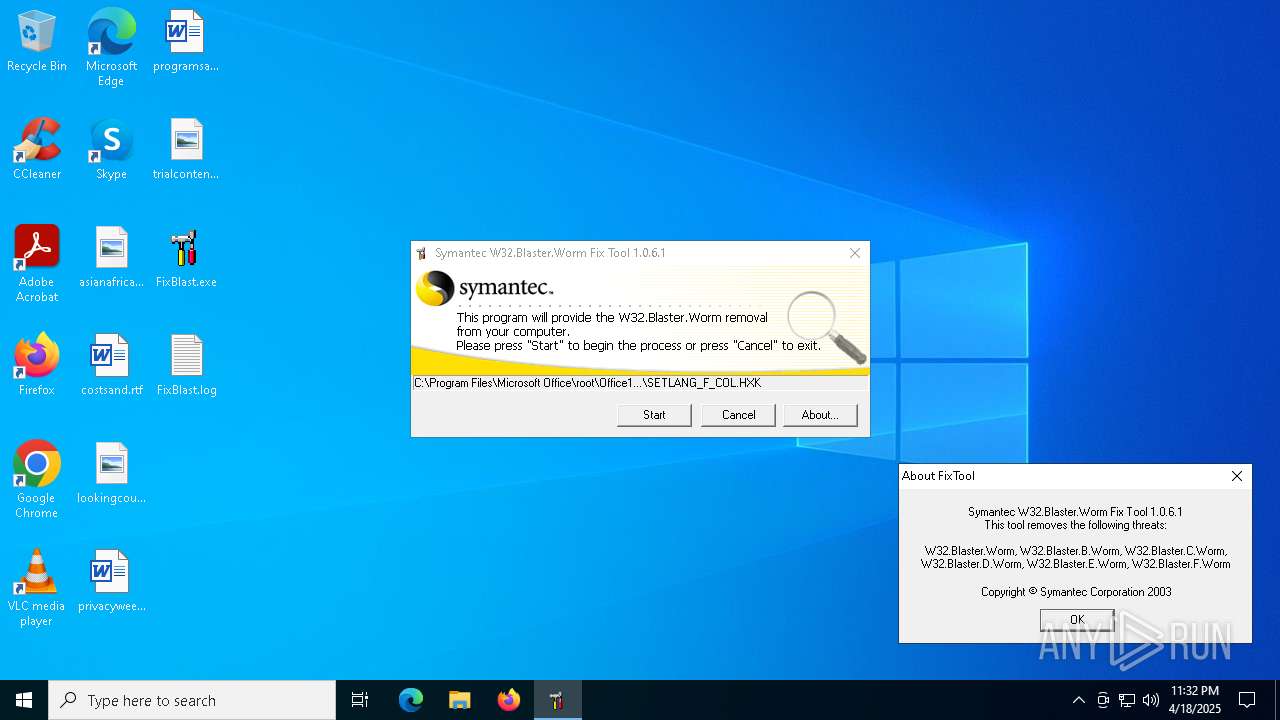The width and height of the screenshot is (1280, 720).
Task: Open the Action Center notifications icon
Action: point(1247,700)
